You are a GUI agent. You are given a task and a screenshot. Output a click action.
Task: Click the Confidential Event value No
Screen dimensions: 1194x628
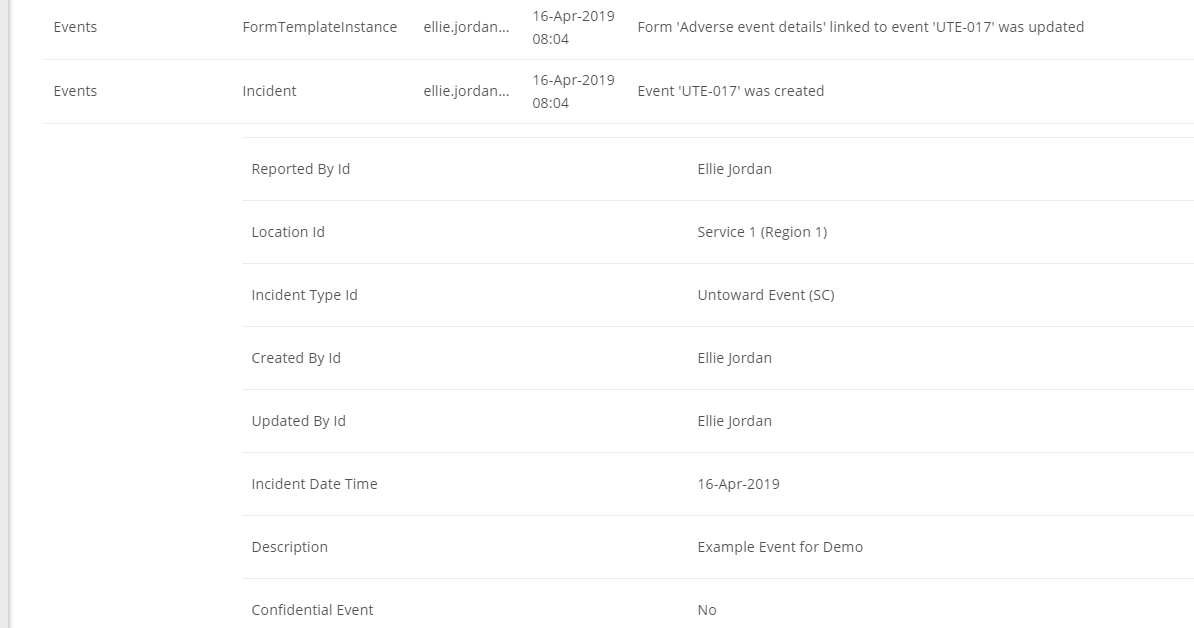point(707,610)
